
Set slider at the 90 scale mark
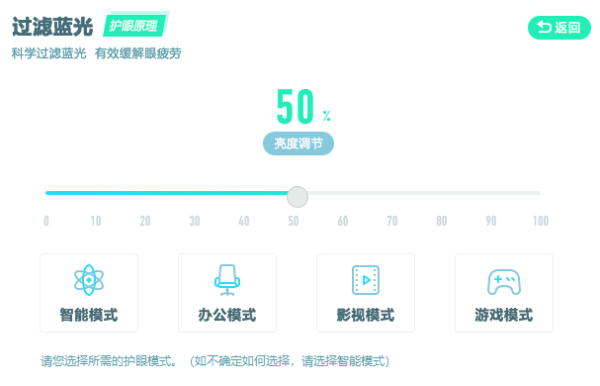(491, 221)
